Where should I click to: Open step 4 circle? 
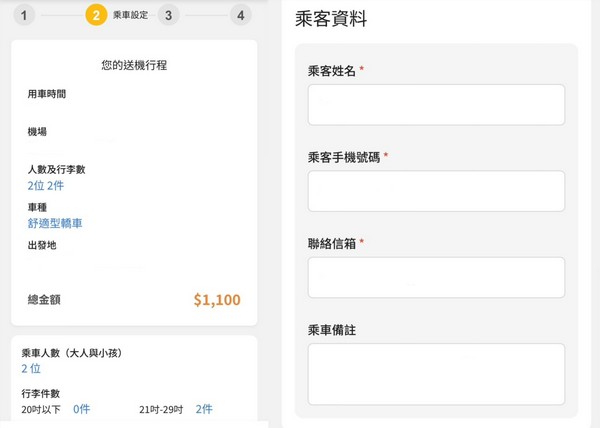click(x=241, y=15)
